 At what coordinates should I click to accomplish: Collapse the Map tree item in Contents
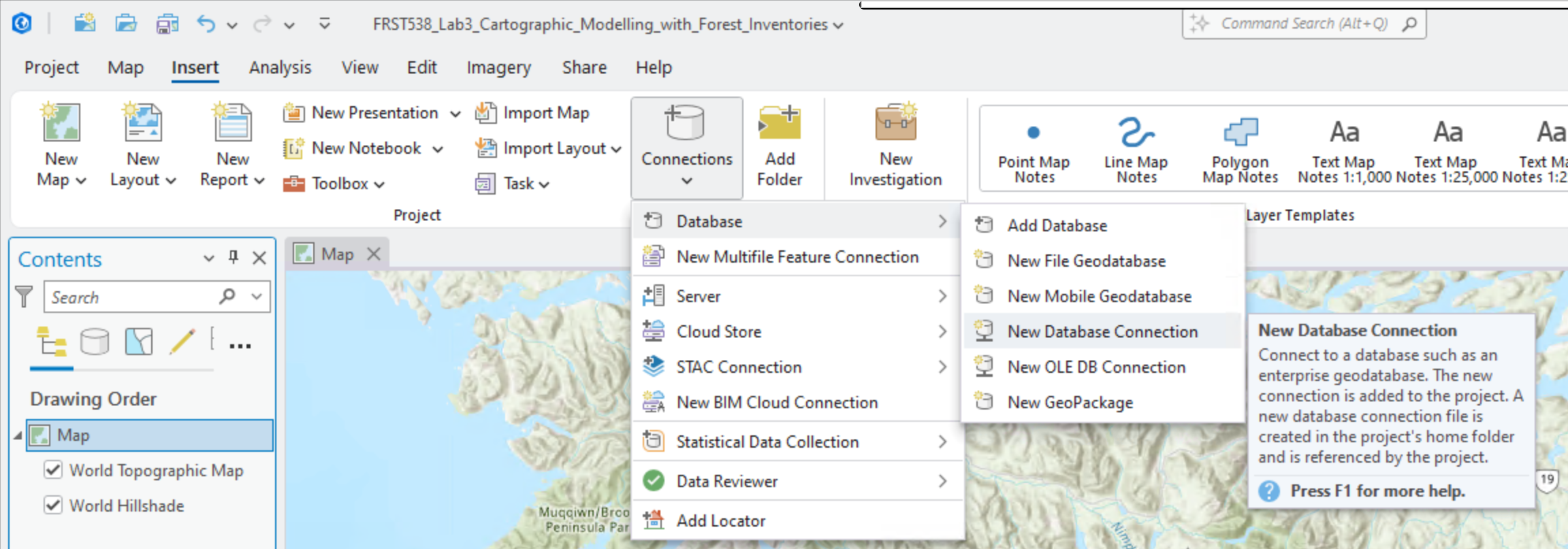click(18, 435)
